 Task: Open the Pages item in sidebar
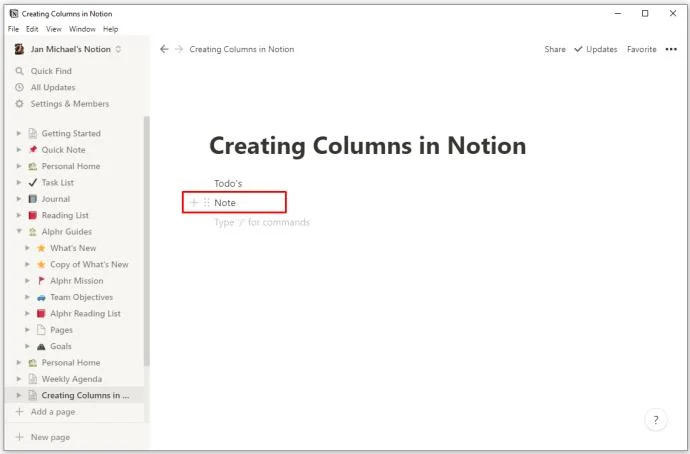click(61, 330)
